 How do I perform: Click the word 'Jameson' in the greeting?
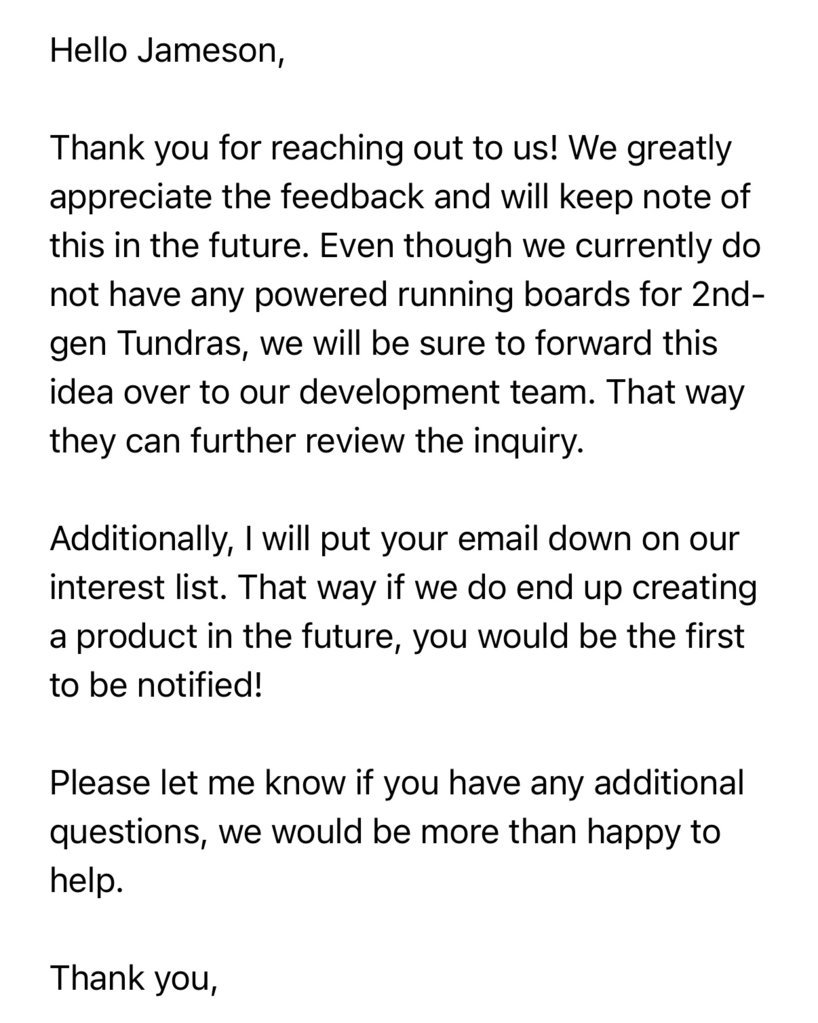[209, 51]
